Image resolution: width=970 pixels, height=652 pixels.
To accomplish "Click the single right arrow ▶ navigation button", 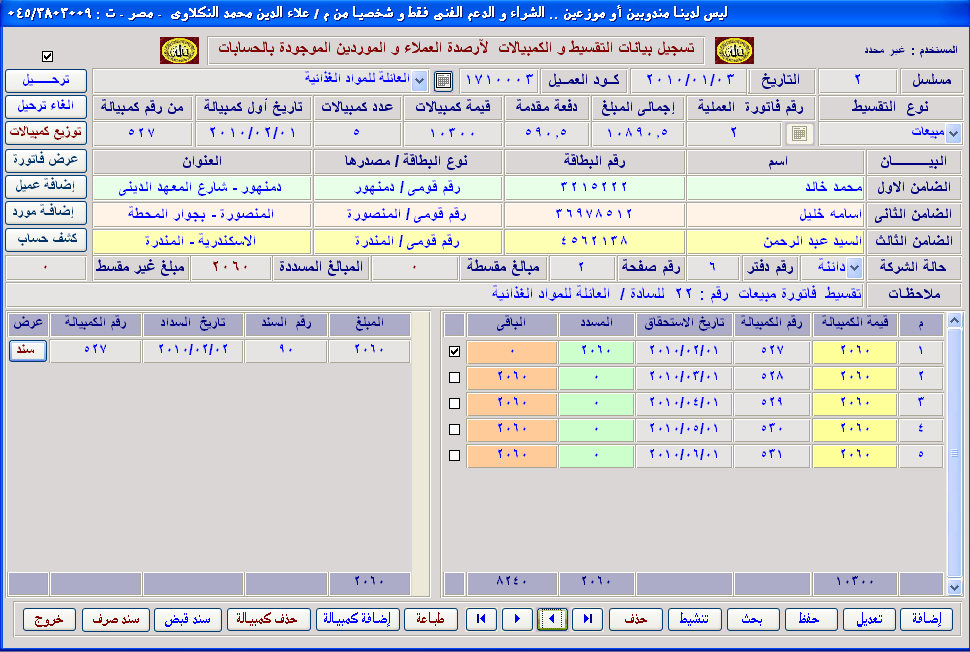I will [517, 619].
